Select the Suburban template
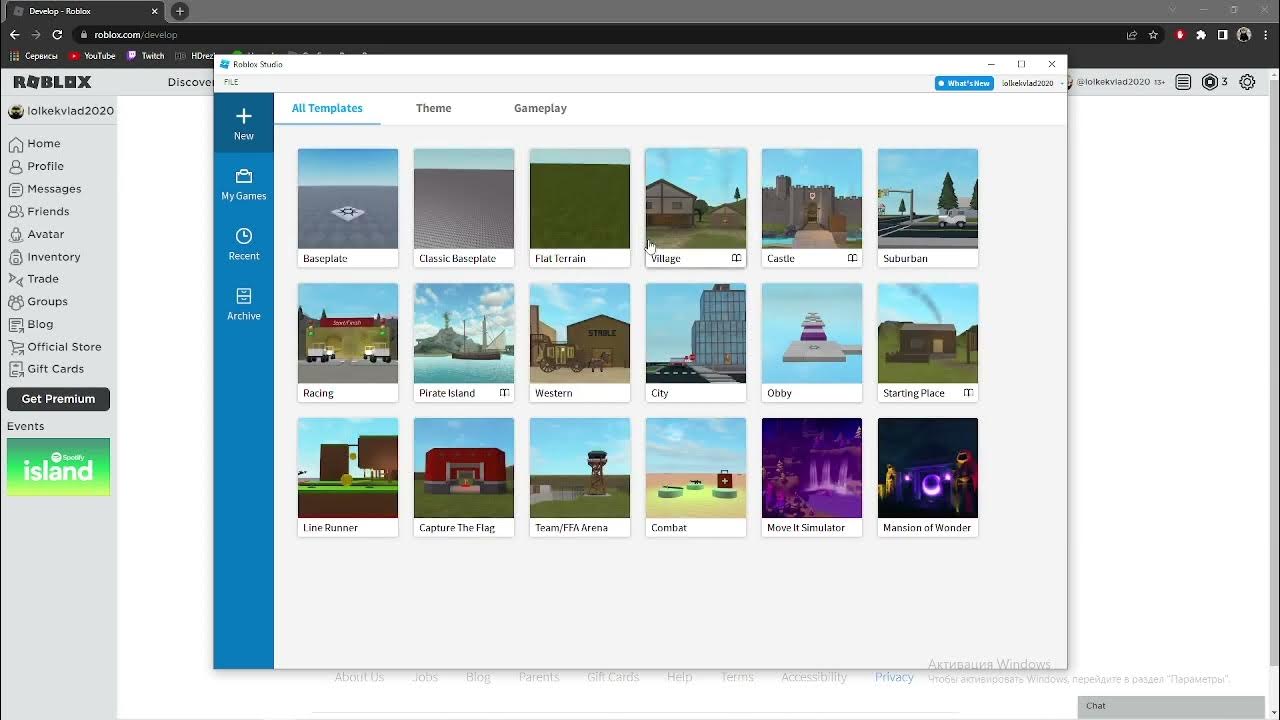Viewport: 1280px width, 720px height. tap(928, 208)
